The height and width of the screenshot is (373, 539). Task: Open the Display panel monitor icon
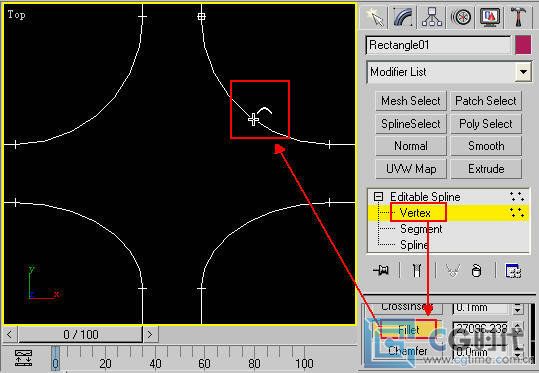click(490, 17)
